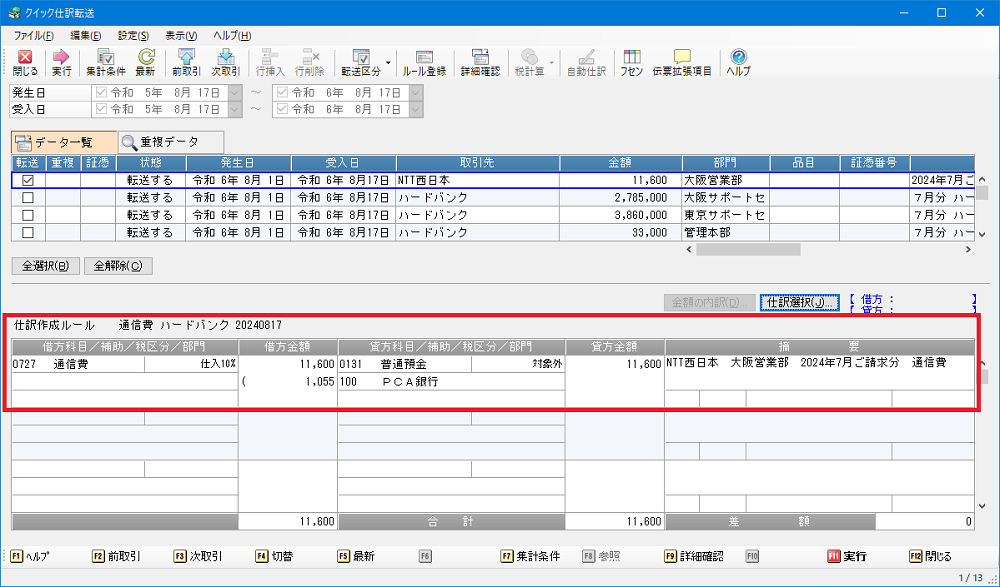The height and width of the screenshot is (587, 1000).
Task: Click the 金額の内訳(D)... button
Action: pyautogui.click(x=709, y=302)
